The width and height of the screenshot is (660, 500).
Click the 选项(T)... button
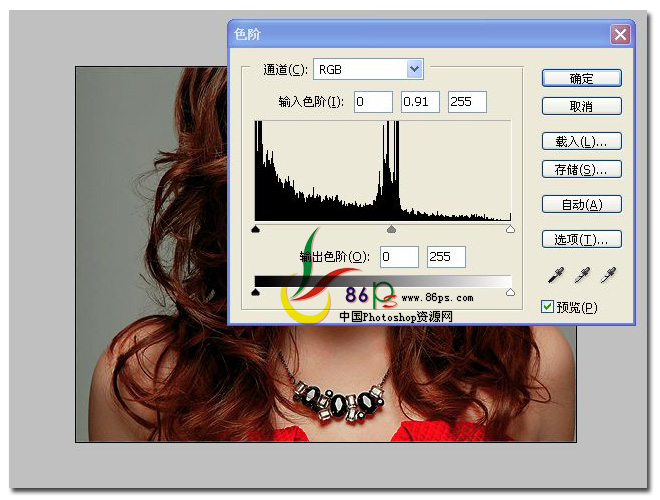[x=582, y=239]
